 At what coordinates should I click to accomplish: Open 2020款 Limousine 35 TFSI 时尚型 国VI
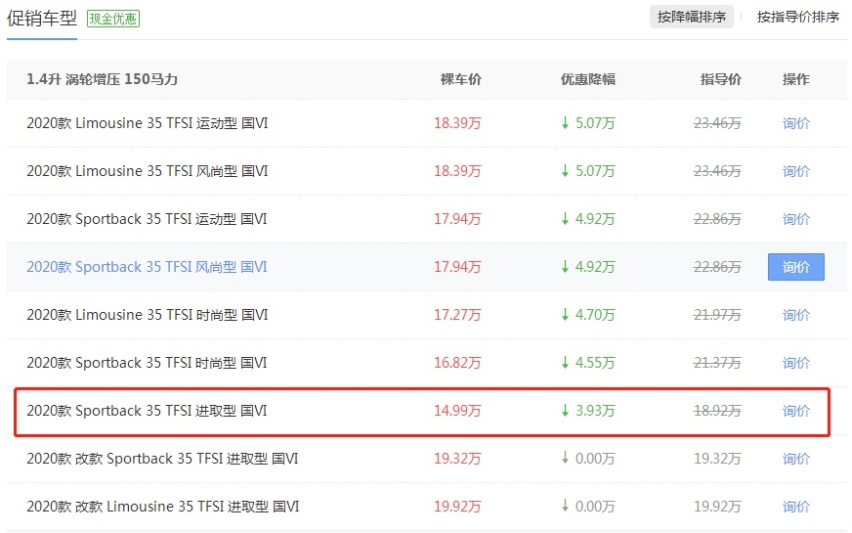click(x=147, y=315)
